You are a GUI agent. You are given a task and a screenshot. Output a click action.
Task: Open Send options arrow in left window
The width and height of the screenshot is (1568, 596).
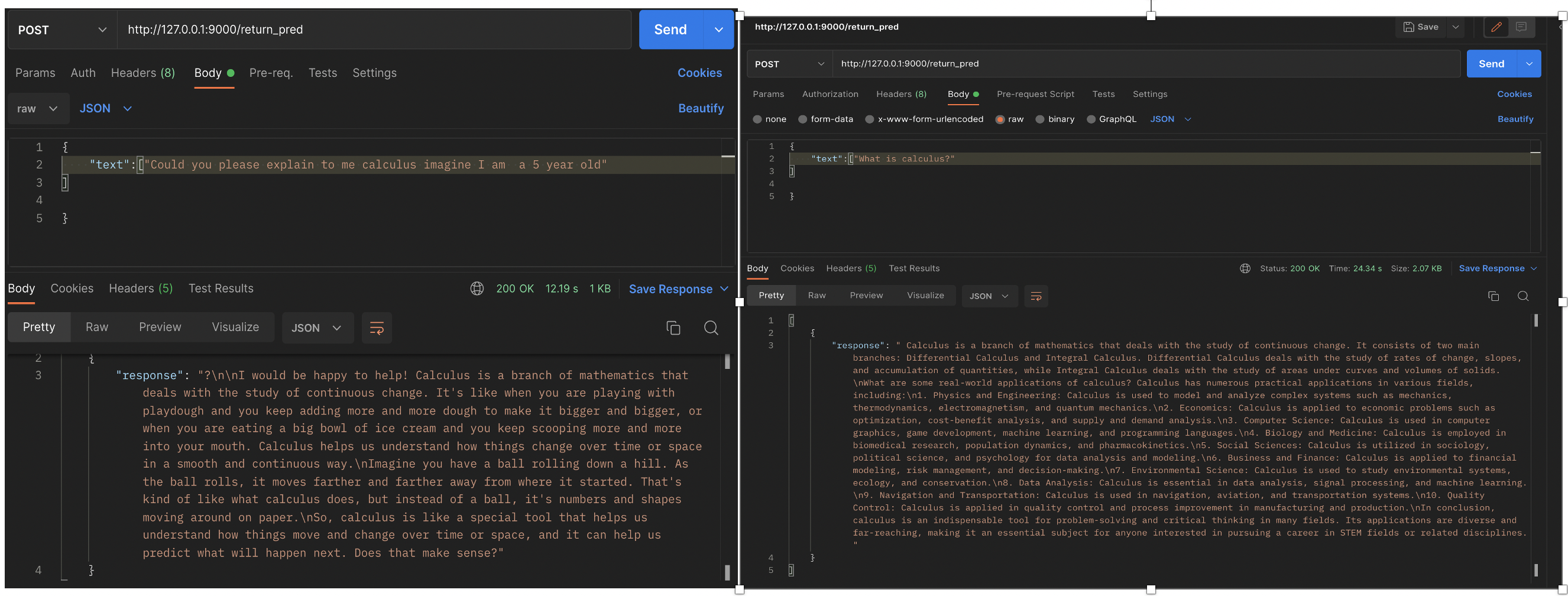coord(719,29)
